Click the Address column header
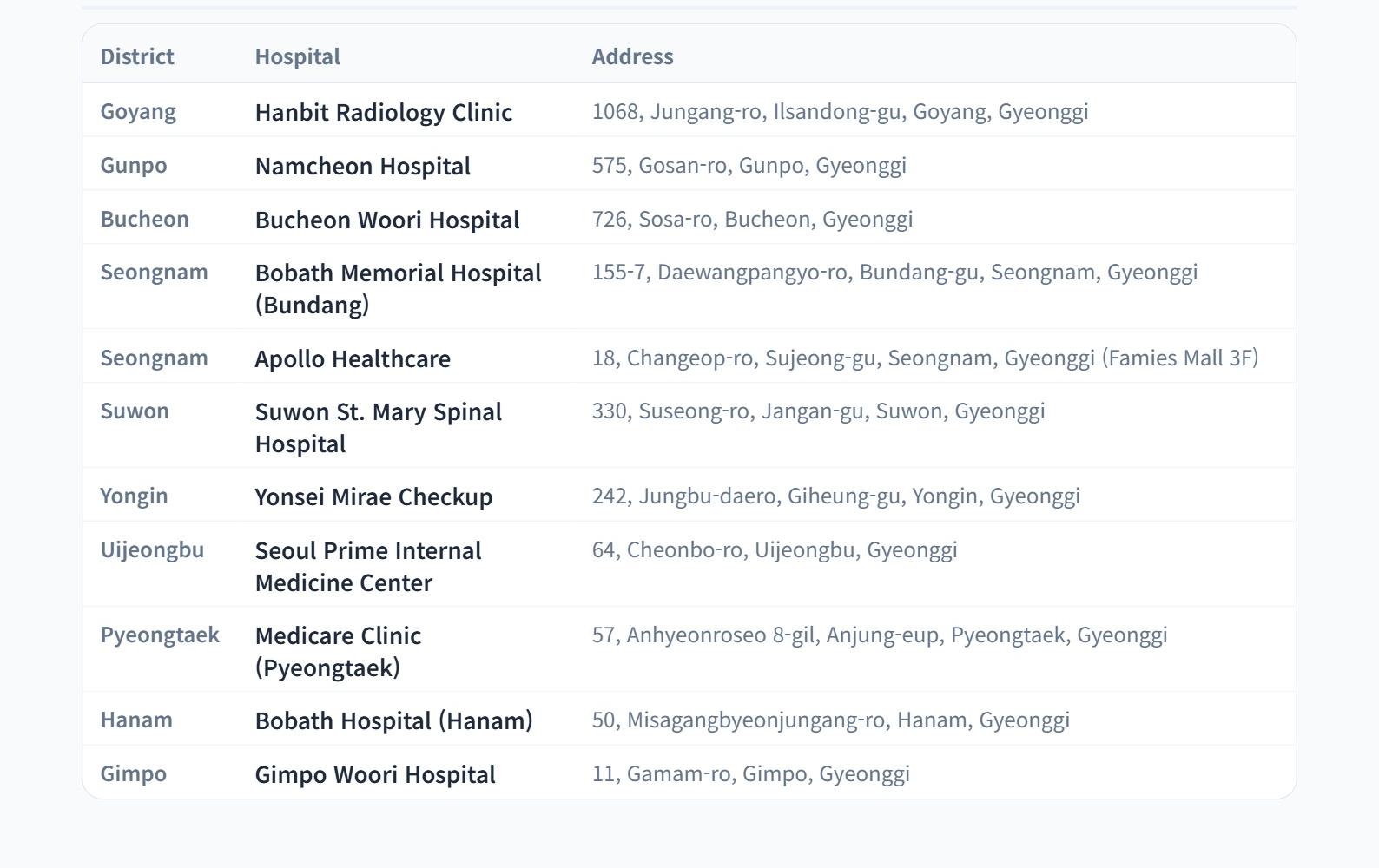 [x=632, y=56]
